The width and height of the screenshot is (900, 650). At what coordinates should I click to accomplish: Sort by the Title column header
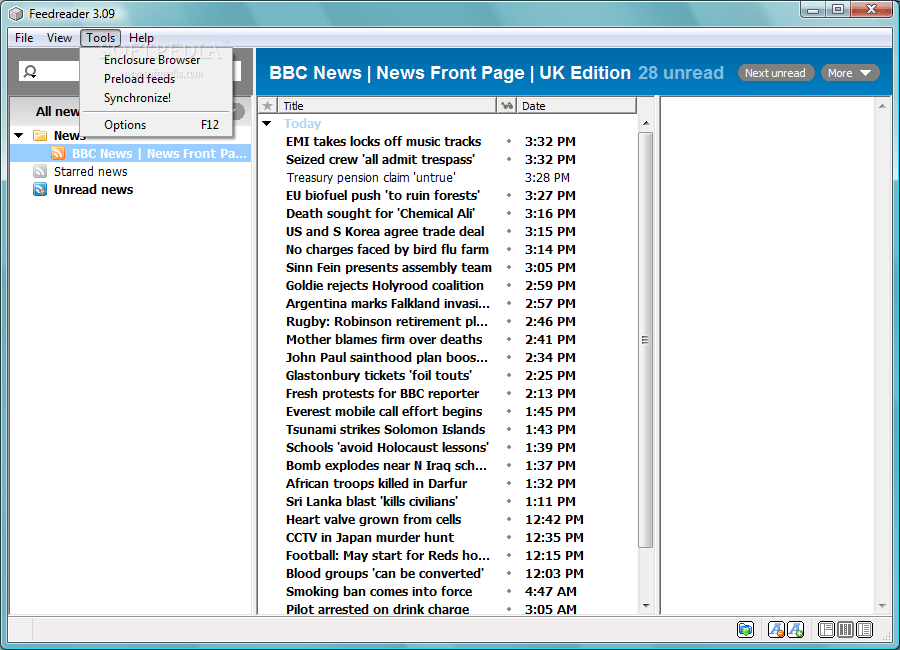click(387, 106)
